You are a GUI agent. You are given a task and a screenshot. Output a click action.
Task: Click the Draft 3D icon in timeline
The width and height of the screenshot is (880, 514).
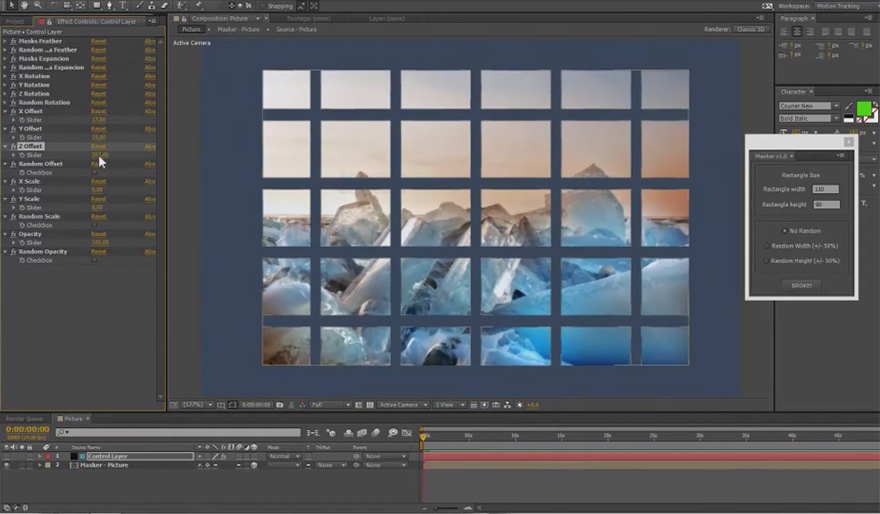(331, 433)
